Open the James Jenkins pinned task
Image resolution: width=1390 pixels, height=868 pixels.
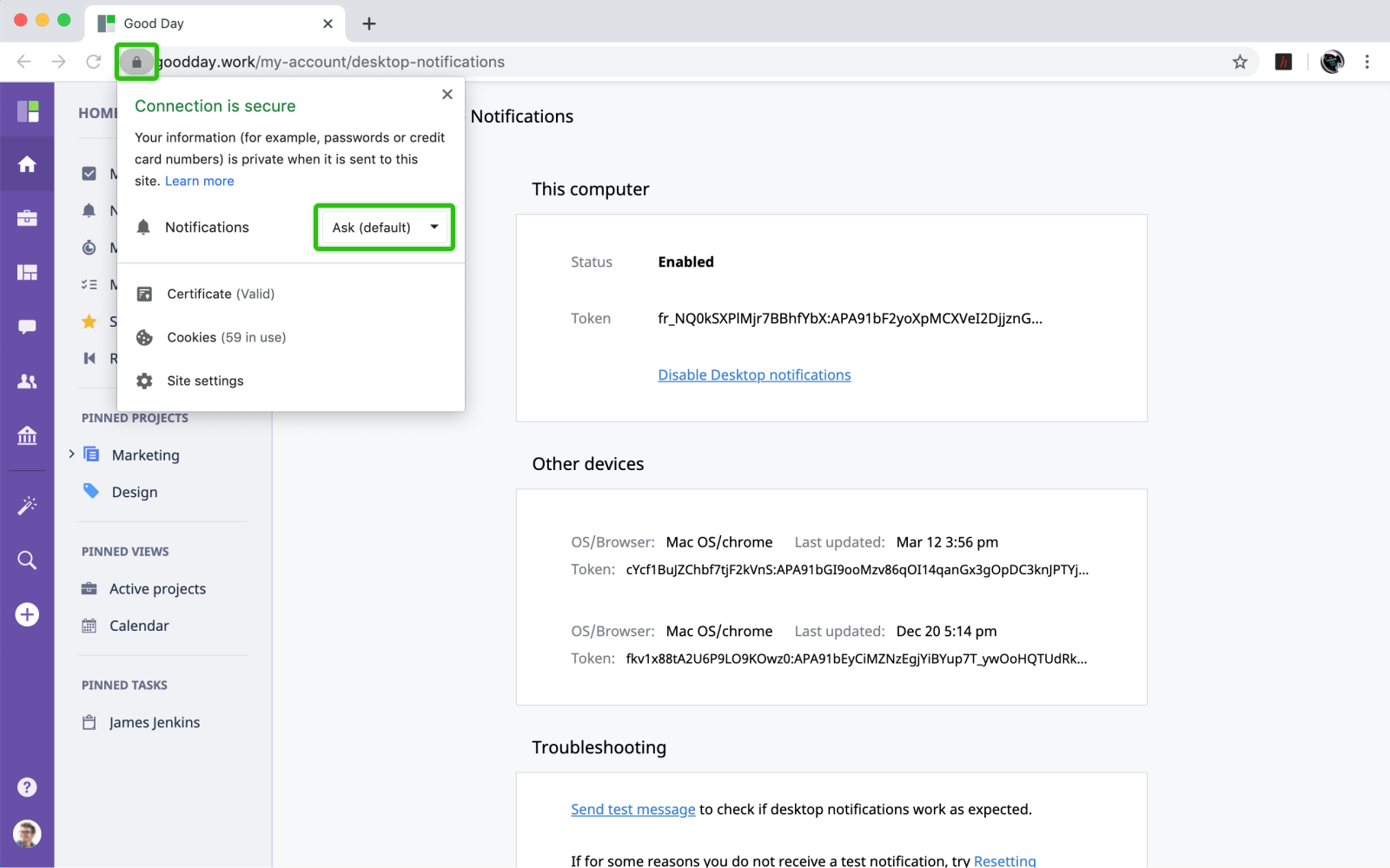click(155, 723)
